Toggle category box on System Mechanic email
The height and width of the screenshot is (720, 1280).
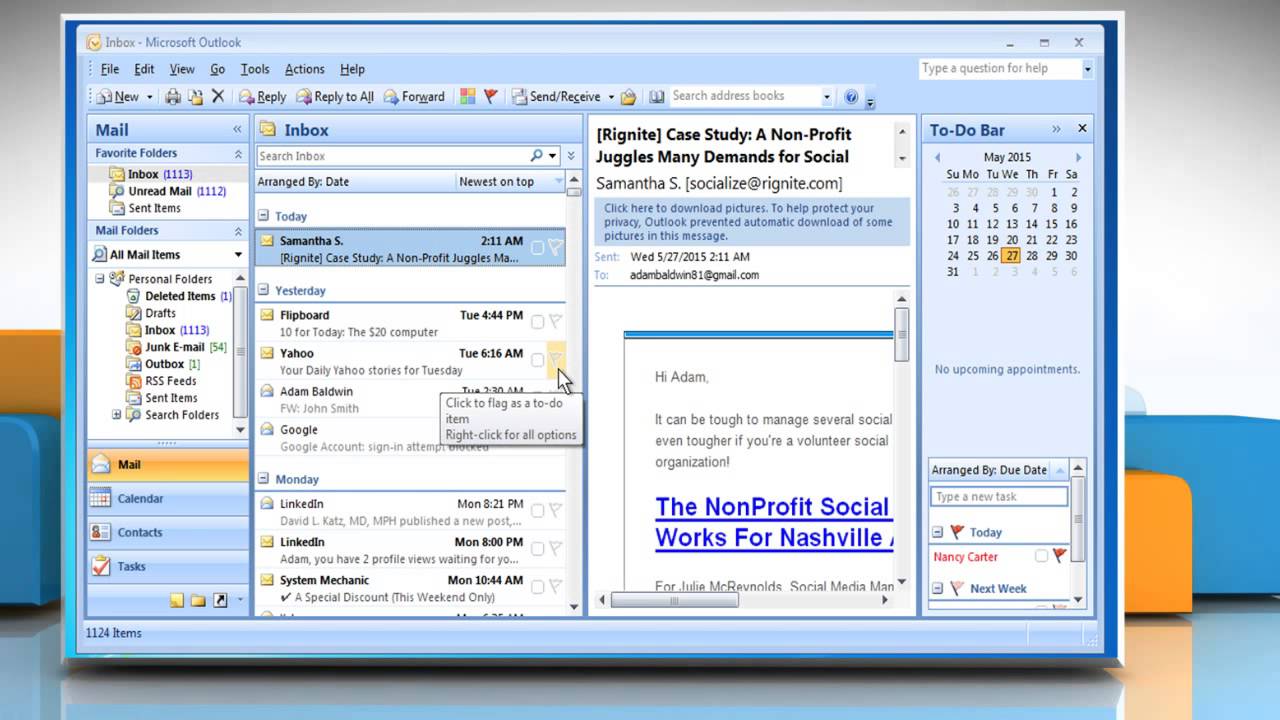(537, 587)
